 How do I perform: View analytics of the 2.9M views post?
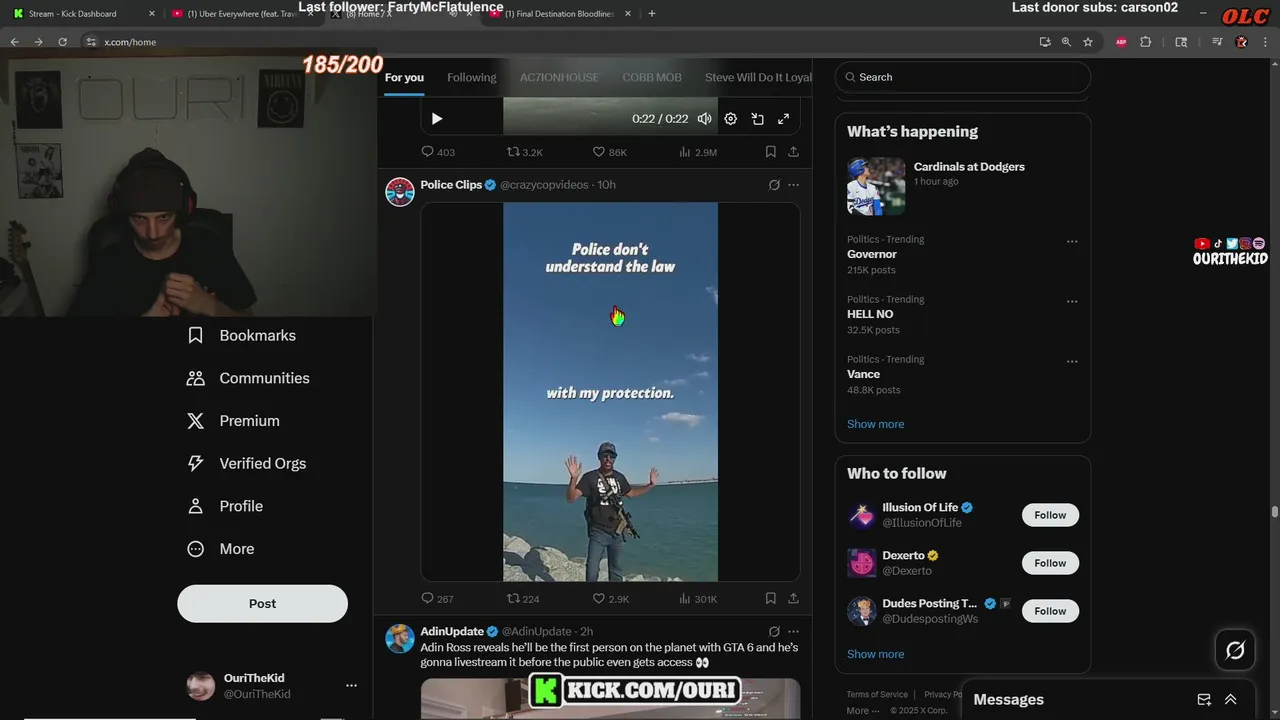click(698, 152)
